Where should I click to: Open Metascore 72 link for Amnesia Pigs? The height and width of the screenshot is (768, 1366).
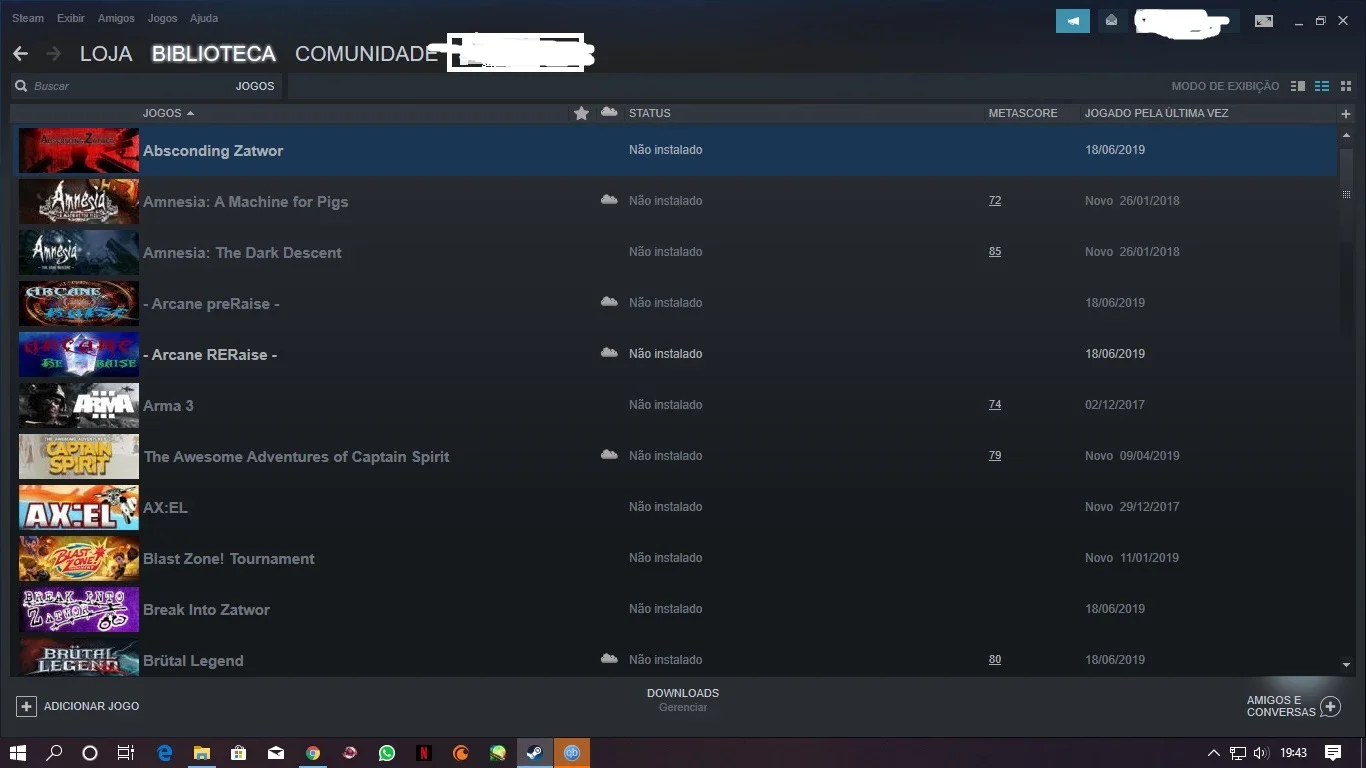[x=995, y=201]
